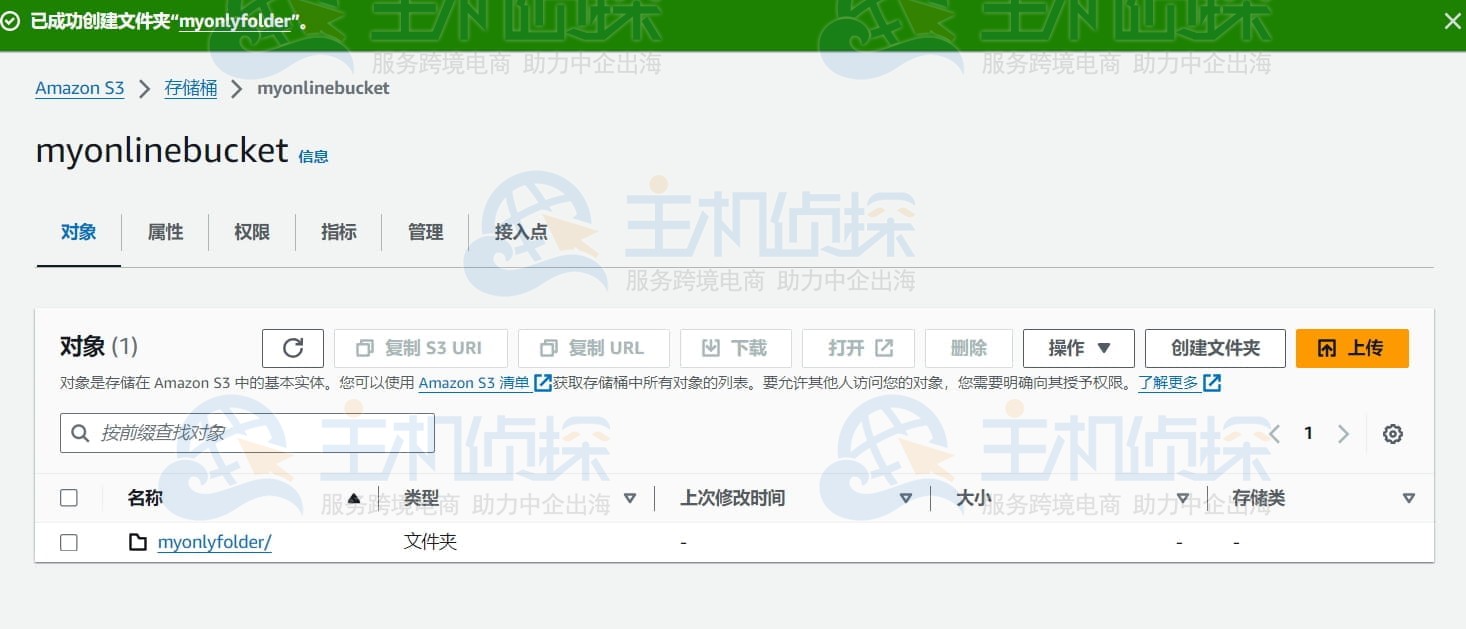Click the copy icon beside 复制 S3 URI
The width and height of the screenshot is (1466, 629).
click(362, 348)
